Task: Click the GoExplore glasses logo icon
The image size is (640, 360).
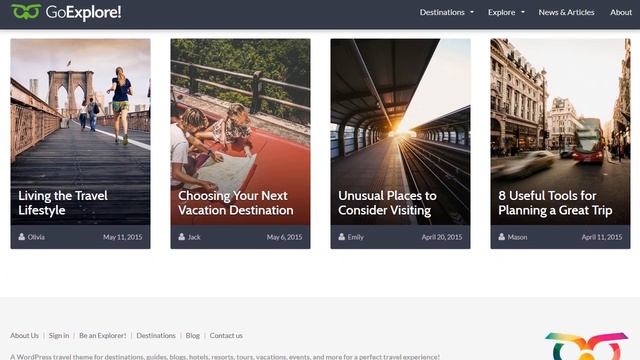Action: [x=26, y=12]
